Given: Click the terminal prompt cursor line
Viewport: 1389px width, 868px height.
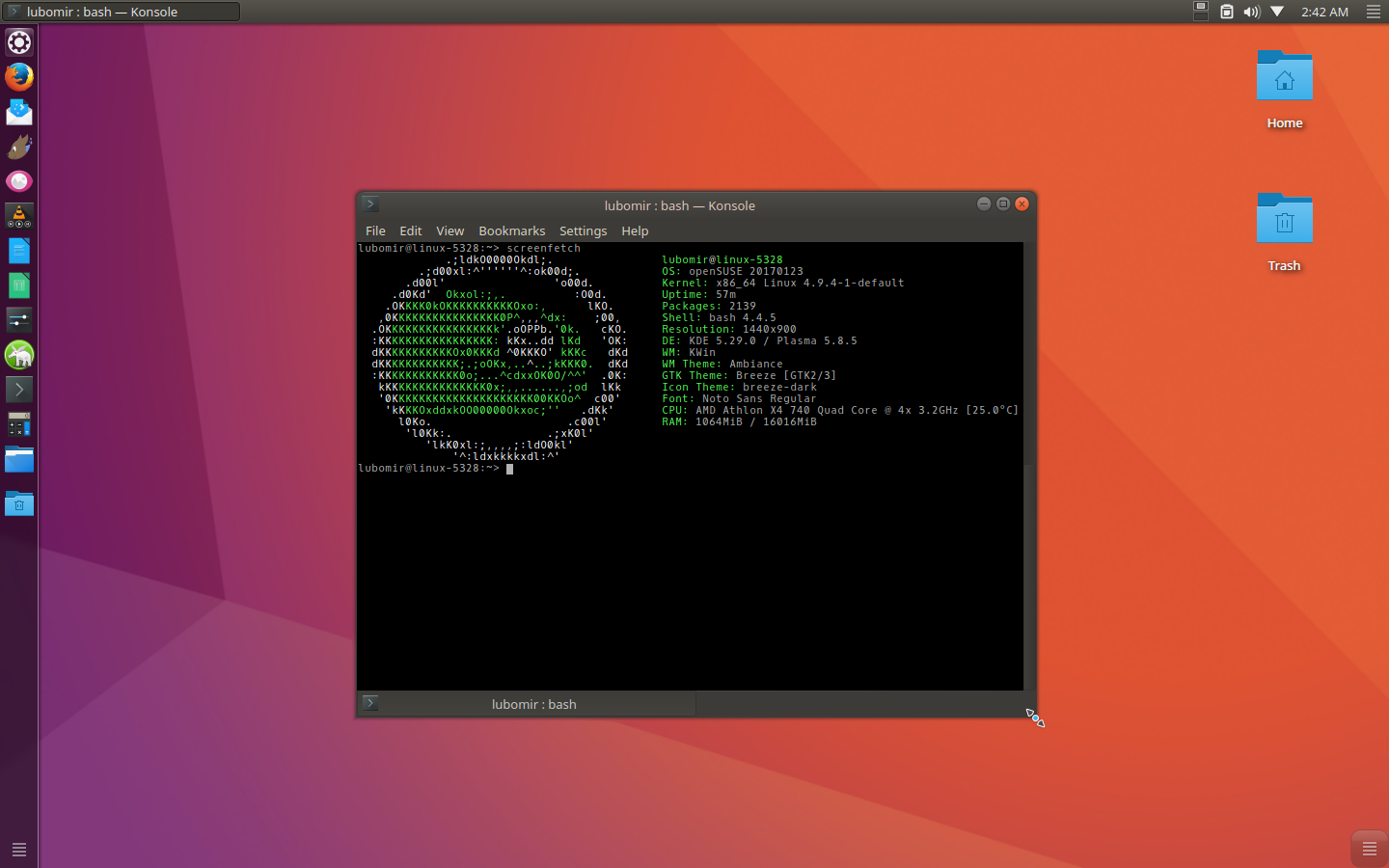Looking at the screenshot, I should [x=435, y=469].
